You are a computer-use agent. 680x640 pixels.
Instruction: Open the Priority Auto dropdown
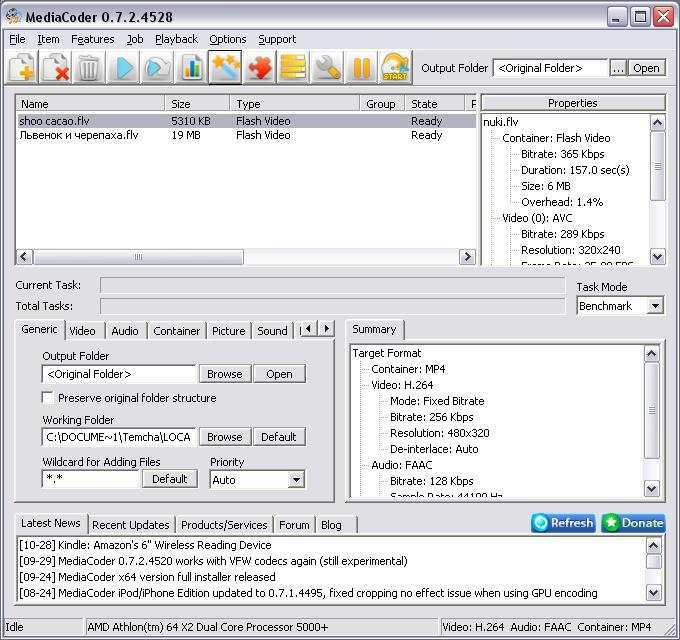296,480
